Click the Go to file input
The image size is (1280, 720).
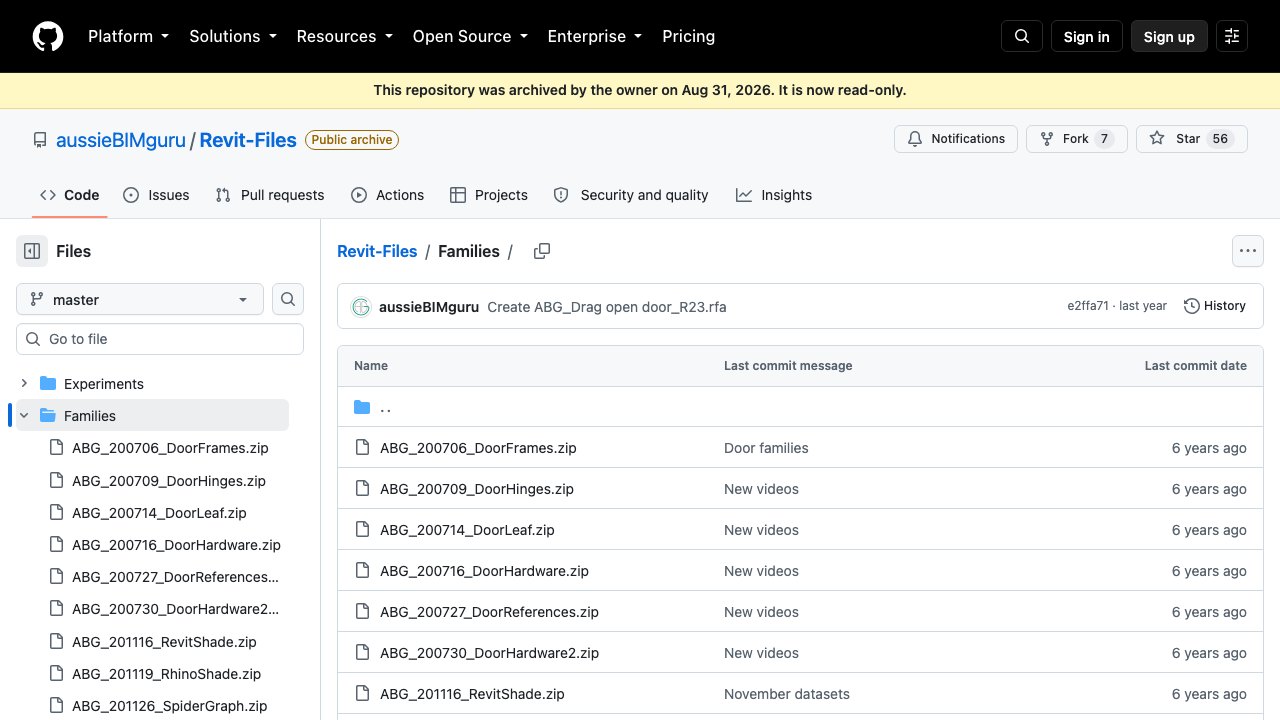[160, 339]
